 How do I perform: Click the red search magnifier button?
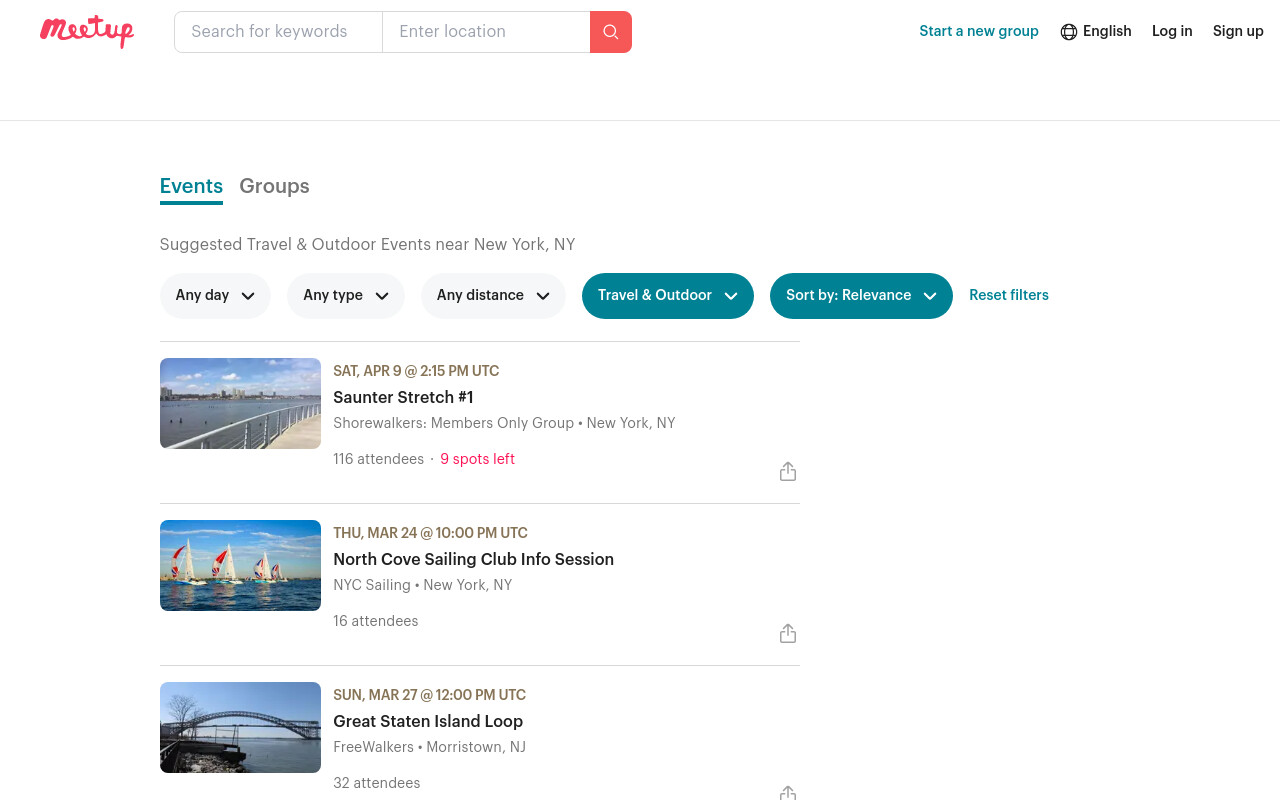[x=611, y=32]
